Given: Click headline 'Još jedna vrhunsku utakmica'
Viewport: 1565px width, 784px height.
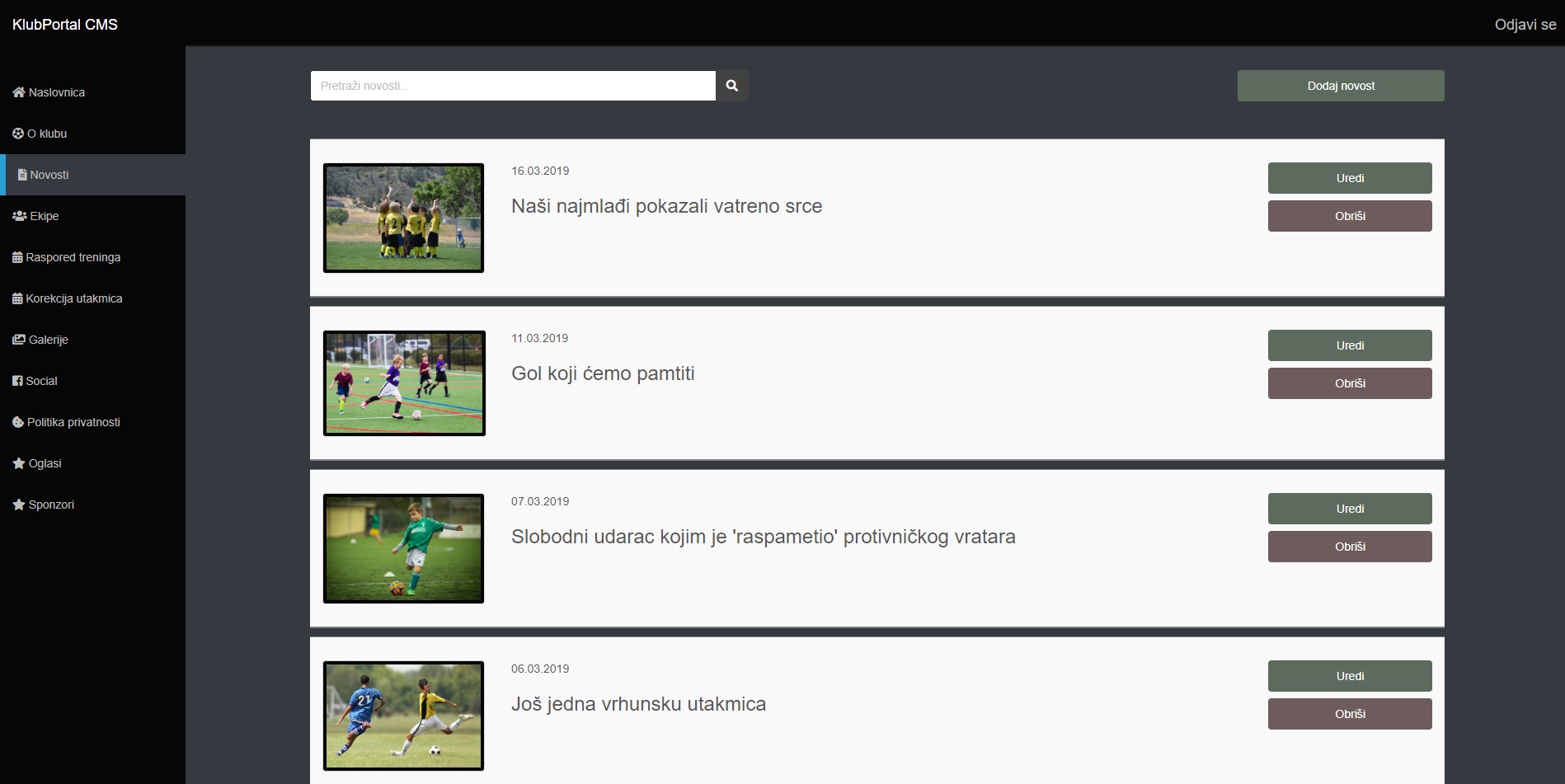Looking at the screenshot, I should tap(638, 704).
